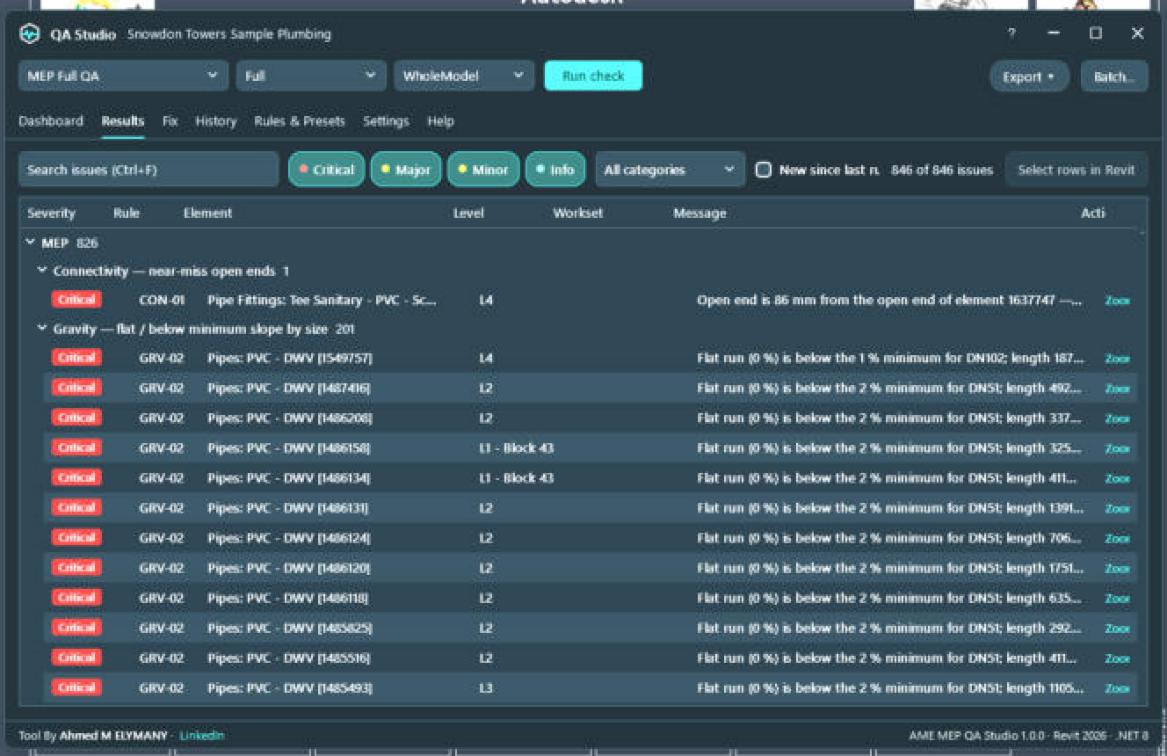Open the Help tab
This screenshot has width=1167, height=756.
(x=441, y=121)
